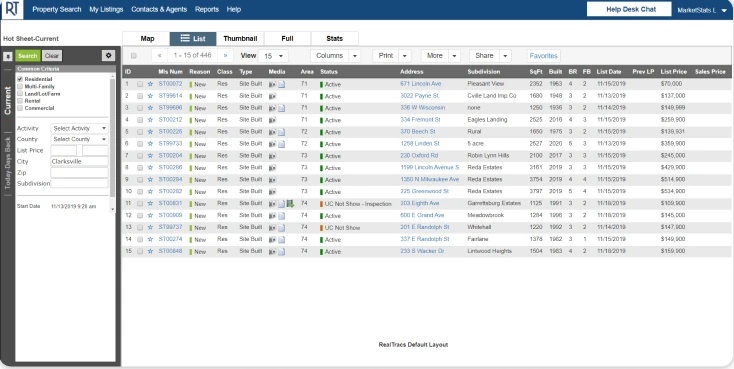Expand the Share dropdown arrow
The image size is (734, 369).
[505, 56]
